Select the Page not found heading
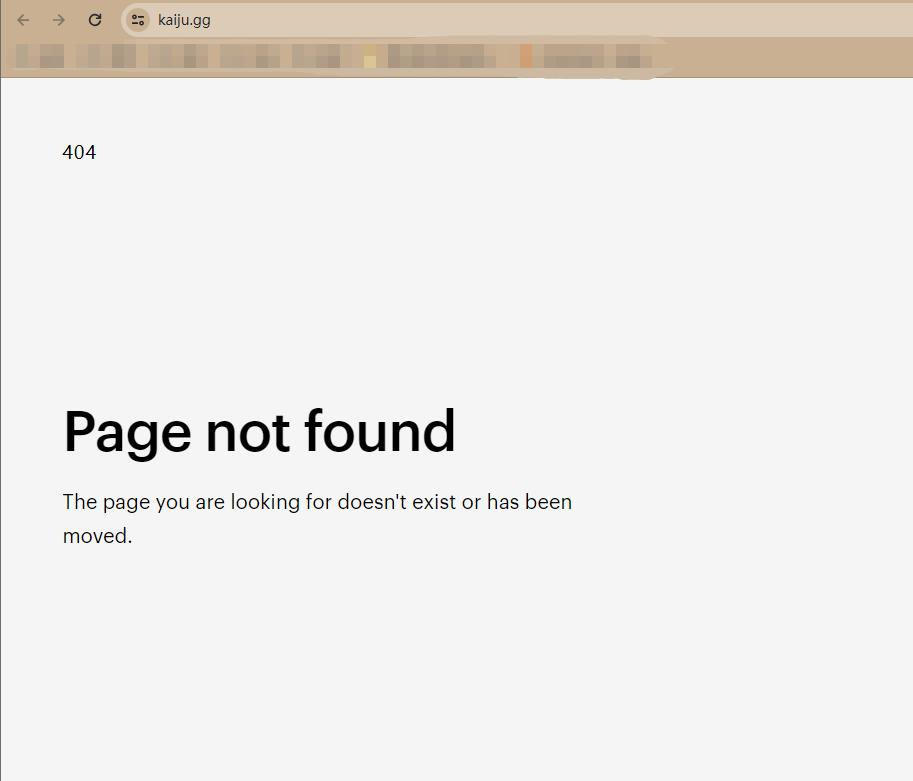This screenshot has width=913, height=781. (x=259, y=432)
